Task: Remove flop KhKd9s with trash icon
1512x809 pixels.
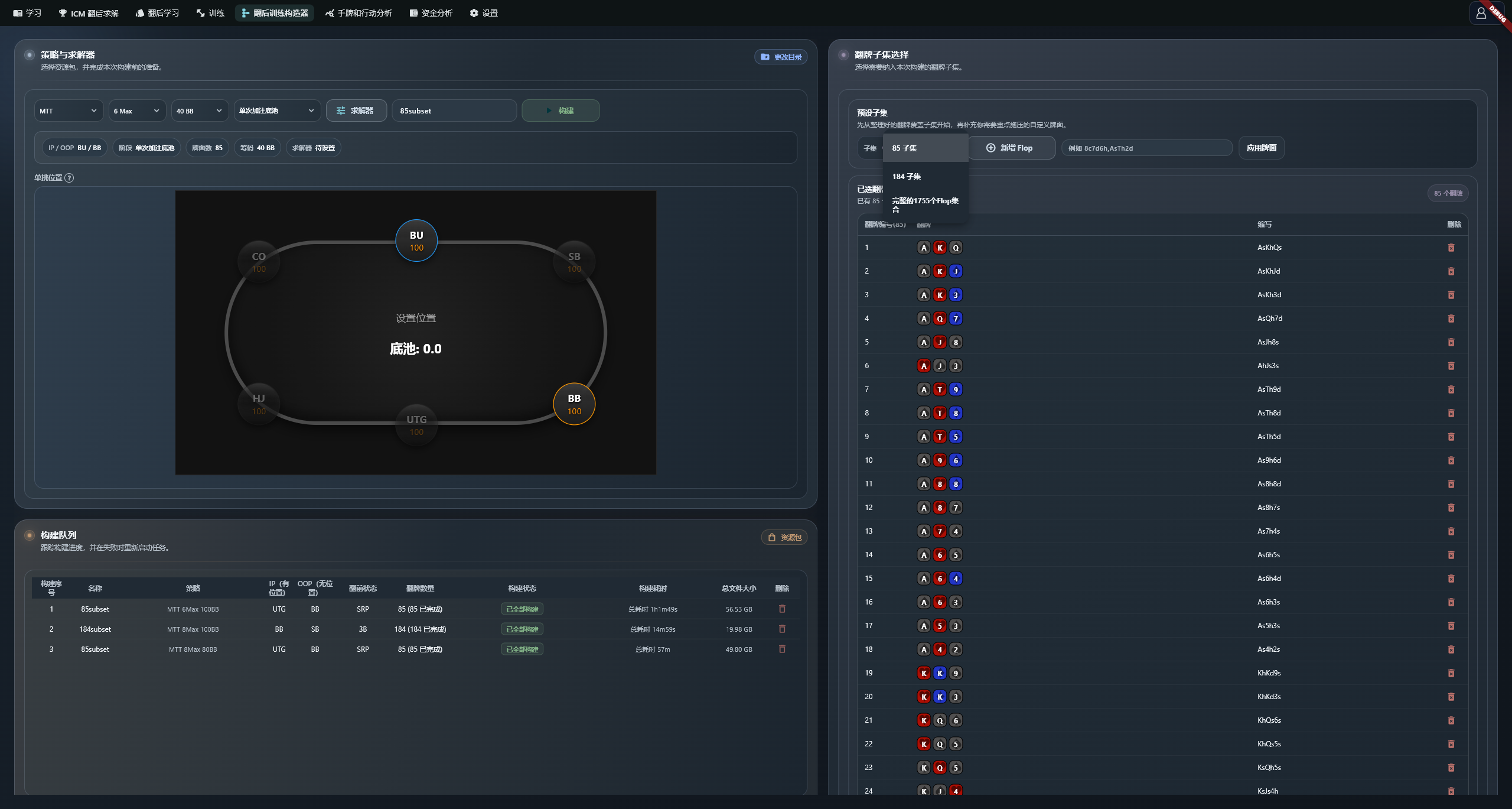Action: [x=1451, y=673]
